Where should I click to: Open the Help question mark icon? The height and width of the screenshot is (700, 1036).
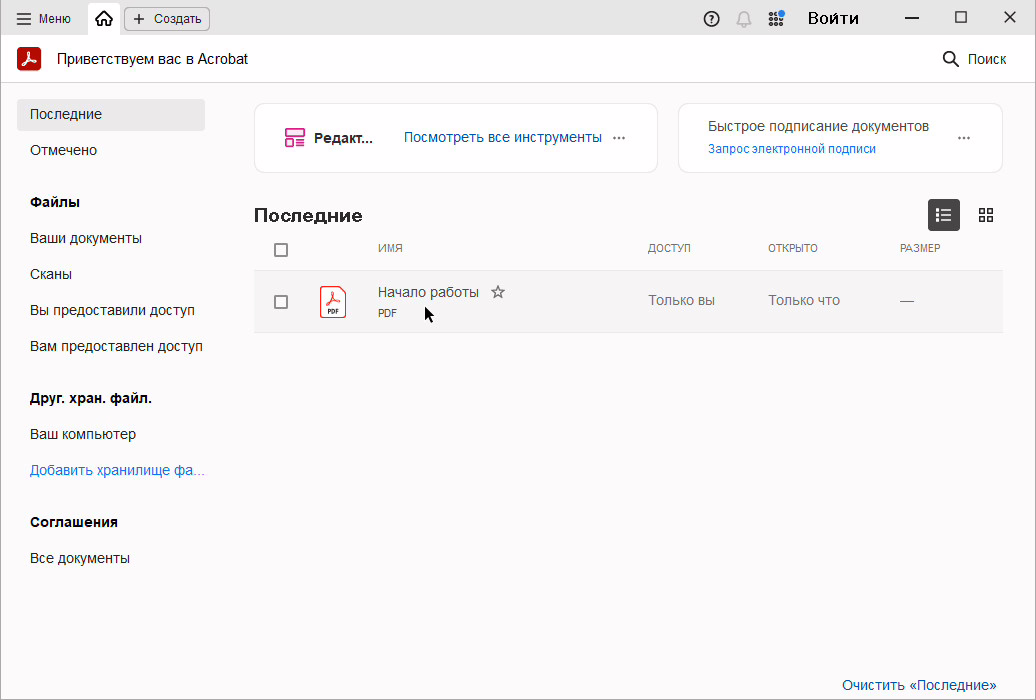(712, 18)
